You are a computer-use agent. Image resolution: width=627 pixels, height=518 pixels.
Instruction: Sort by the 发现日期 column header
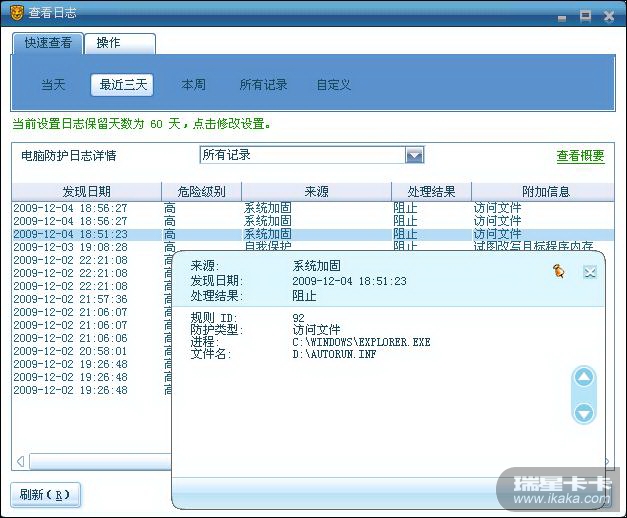pyautogui.click(x=86, y=192)
